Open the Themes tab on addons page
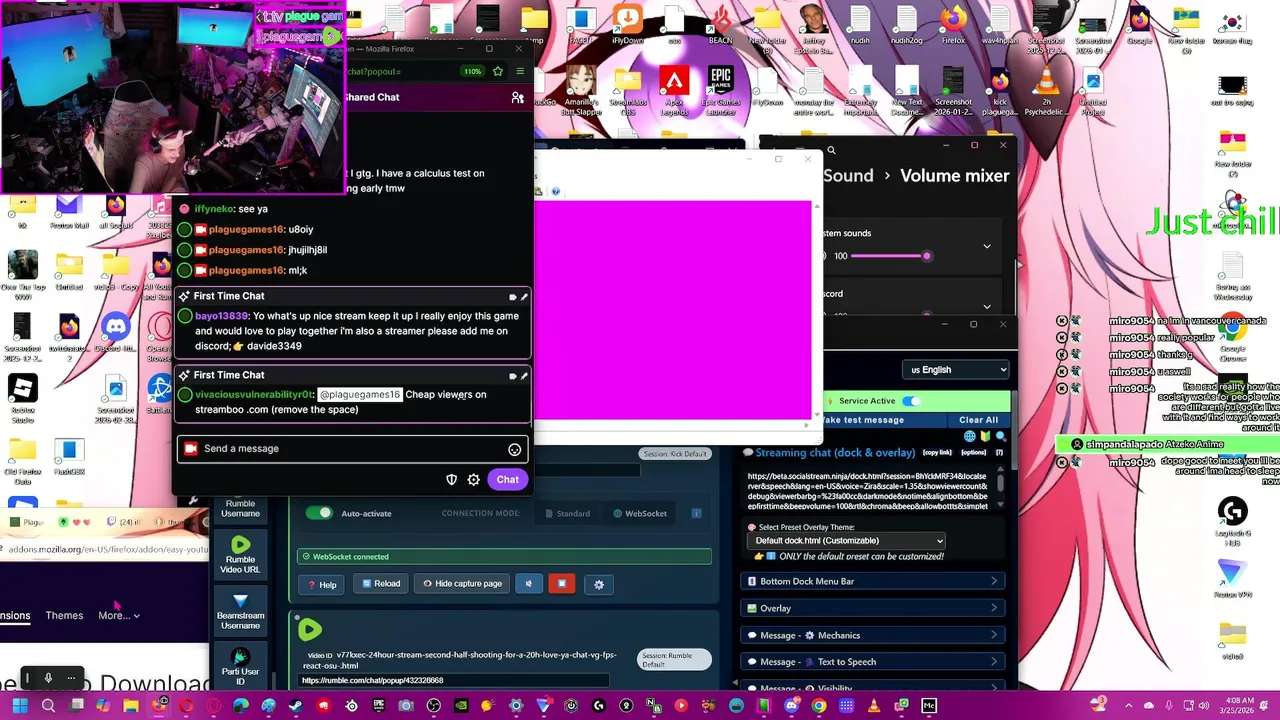The height and width of the screenshot is (720, 1280). 64,616
